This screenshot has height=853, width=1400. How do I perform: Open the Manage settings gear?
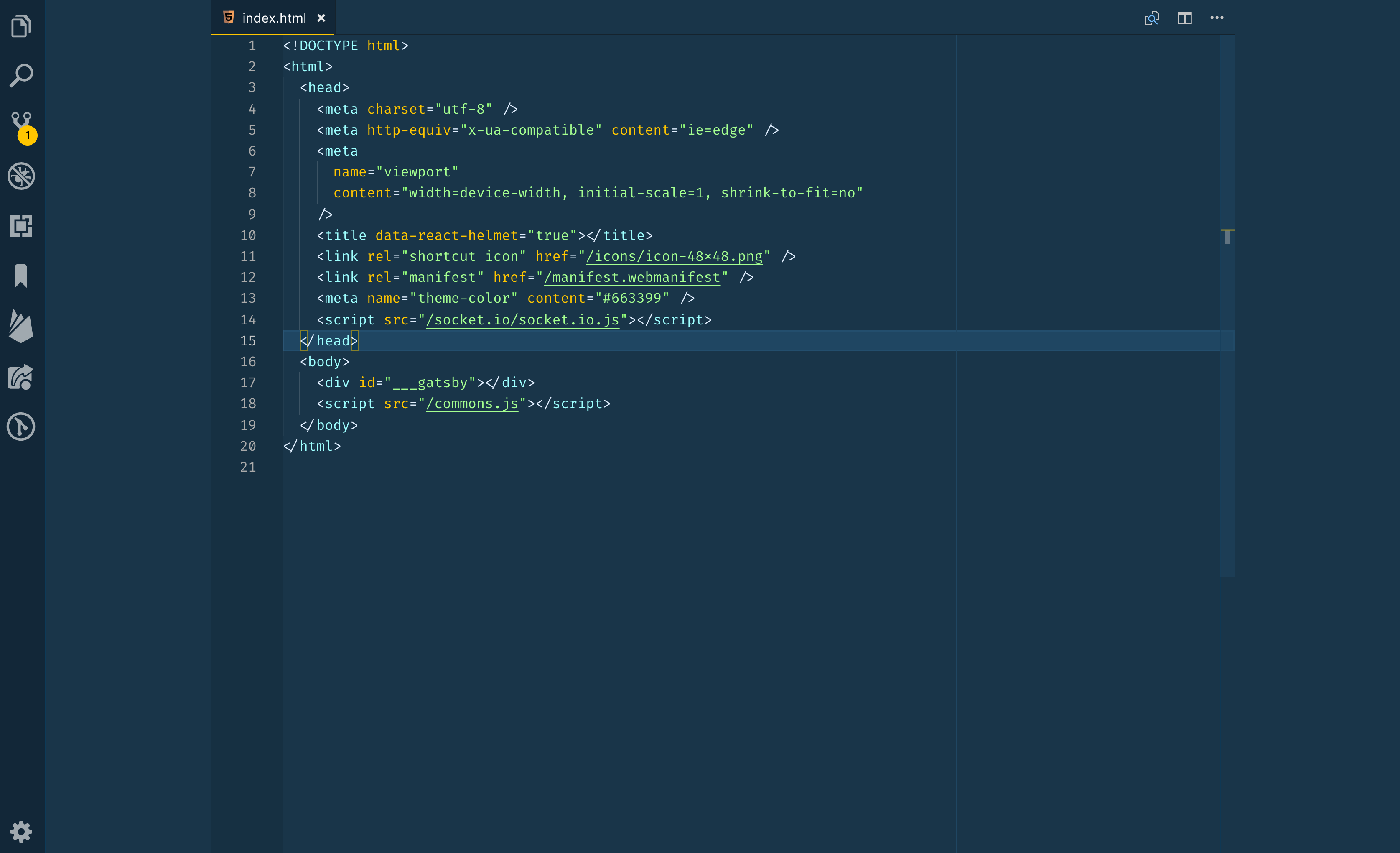point(21,831)
